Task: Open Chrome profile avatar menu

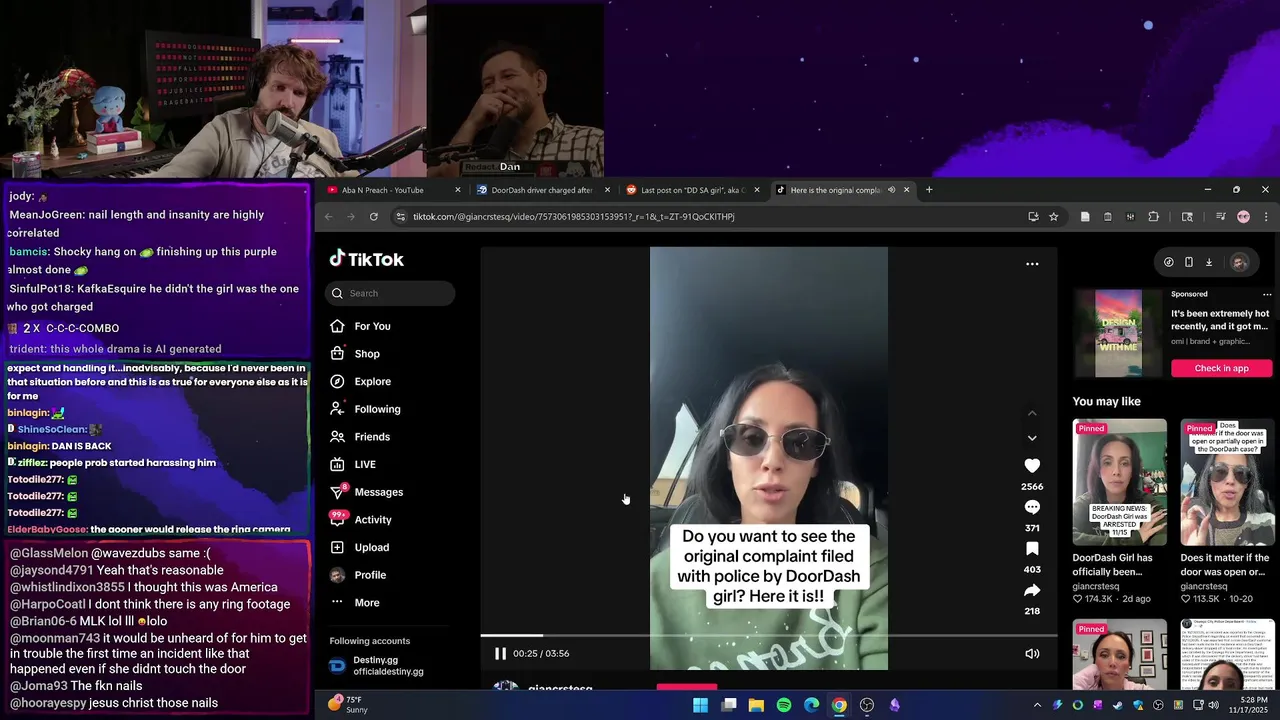Action: (x=1243, y=217)
